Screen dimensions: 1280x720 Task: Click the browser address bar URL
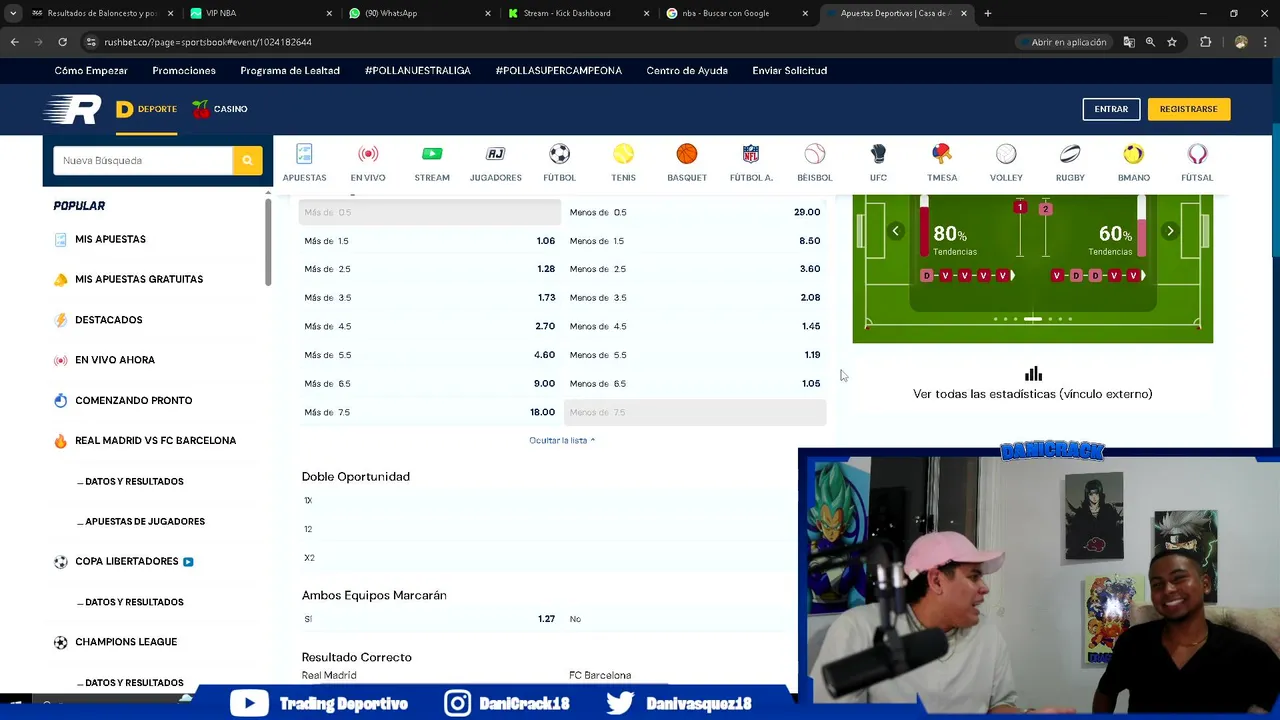pos(208,42)
